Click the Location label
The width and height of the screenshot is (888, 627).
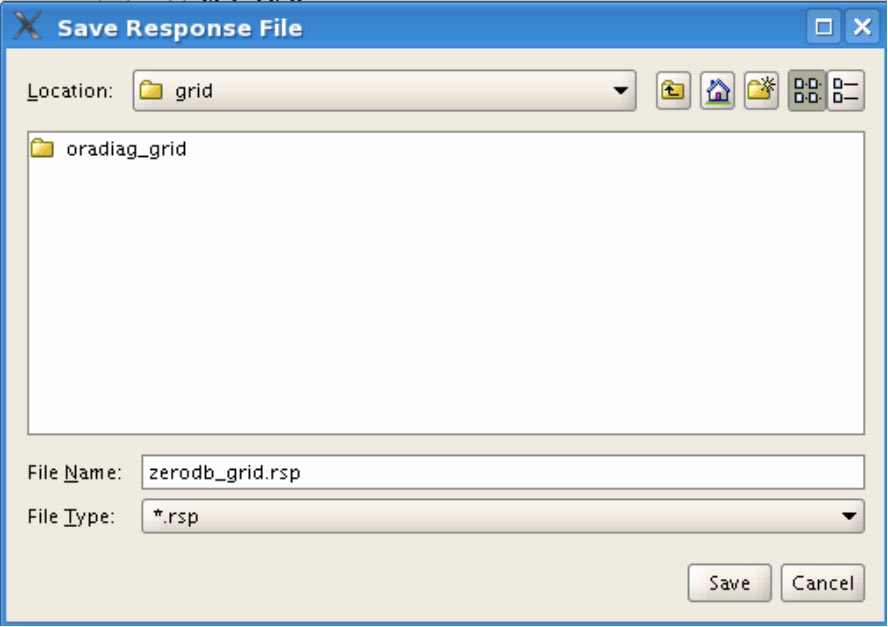tap(69, 92)
